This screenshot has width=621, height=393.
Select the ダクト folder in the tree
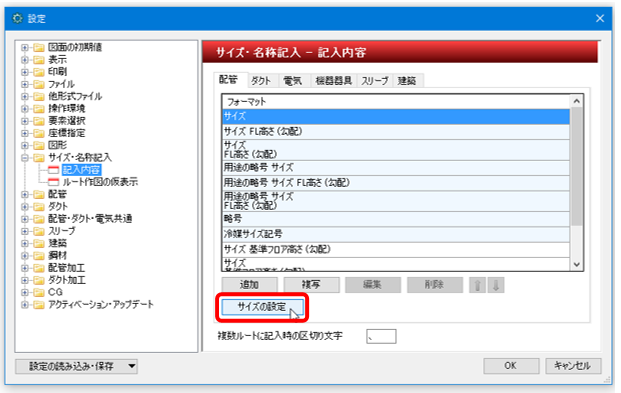click(x=58, y=207)
